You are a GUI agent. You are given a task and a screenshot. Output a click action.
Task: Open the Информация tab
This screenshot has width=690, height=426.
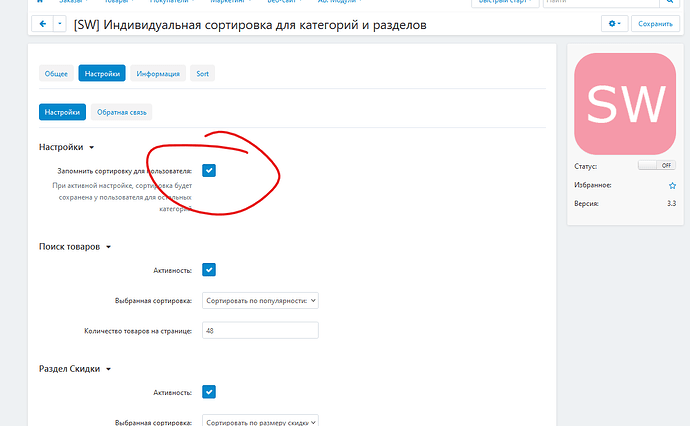pos(158,73)
